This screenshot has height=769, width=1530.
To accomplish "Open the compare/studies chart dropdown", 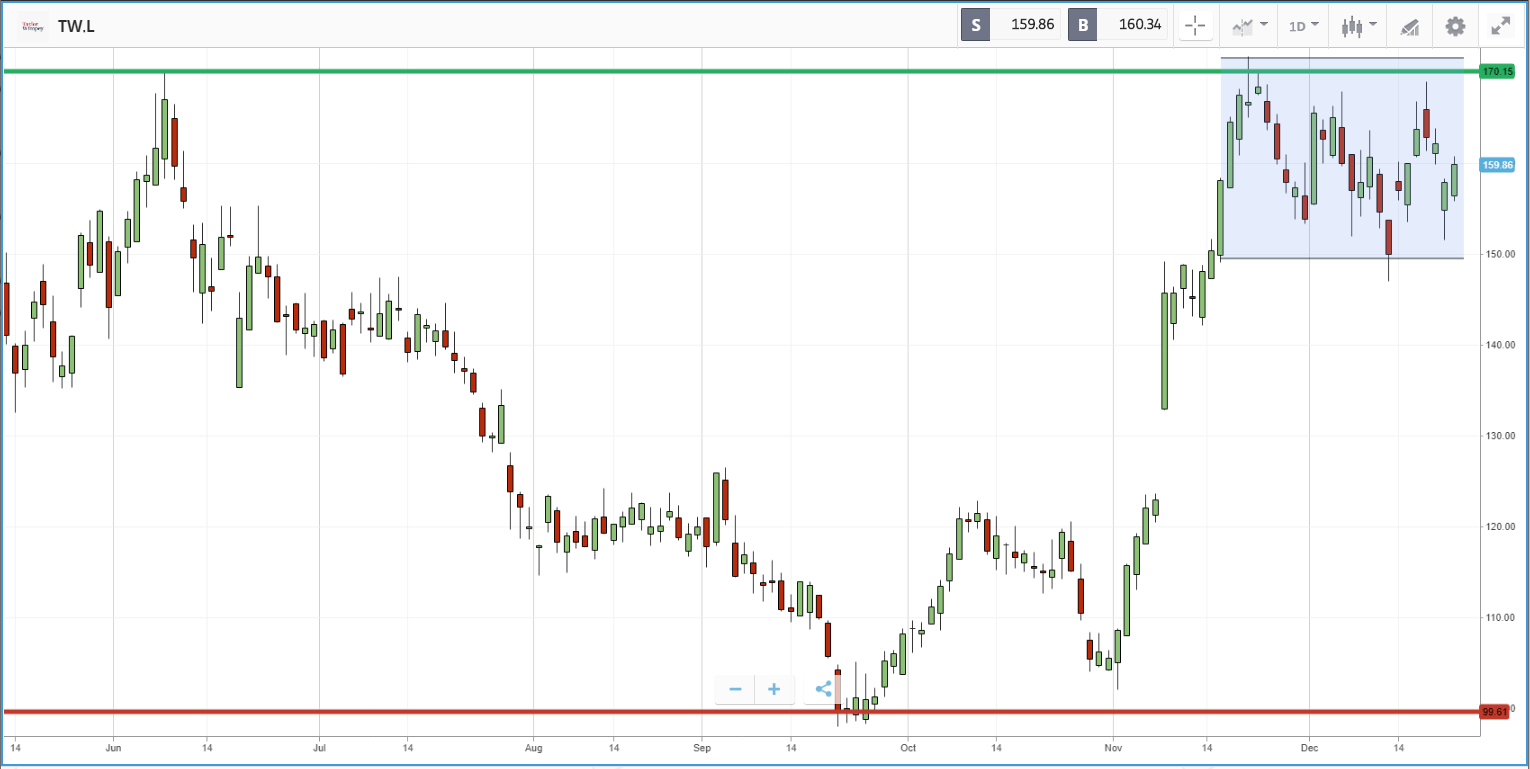I will tap(1249, 26).
